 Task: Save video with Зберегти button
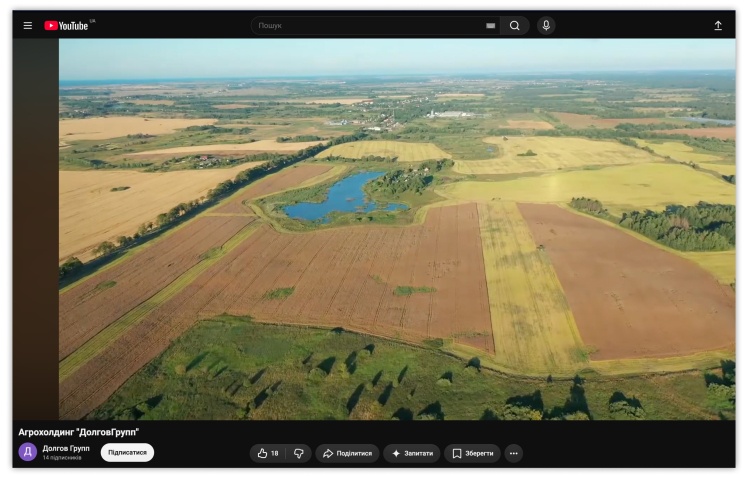472,453
